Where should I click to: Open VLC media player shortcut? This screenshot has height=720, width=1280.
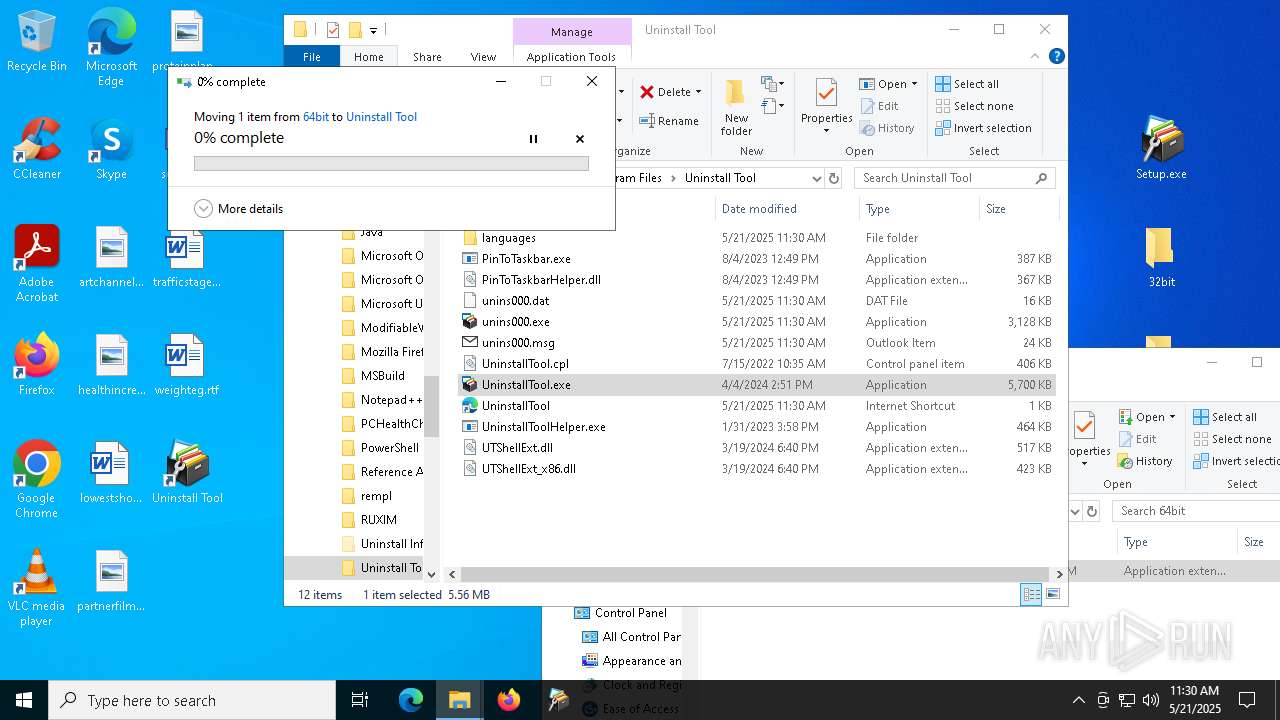37,588
